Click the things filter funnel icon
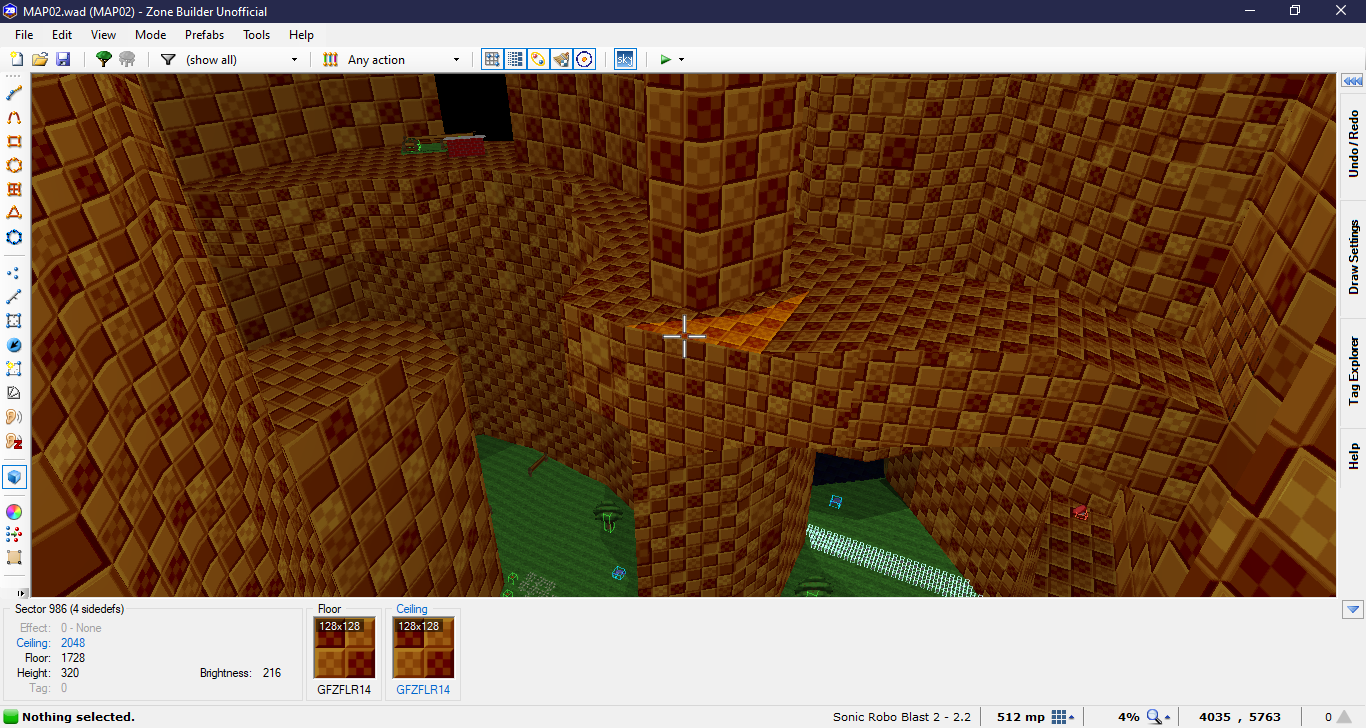Viewport: 1366px width, 728px height. 168,59
